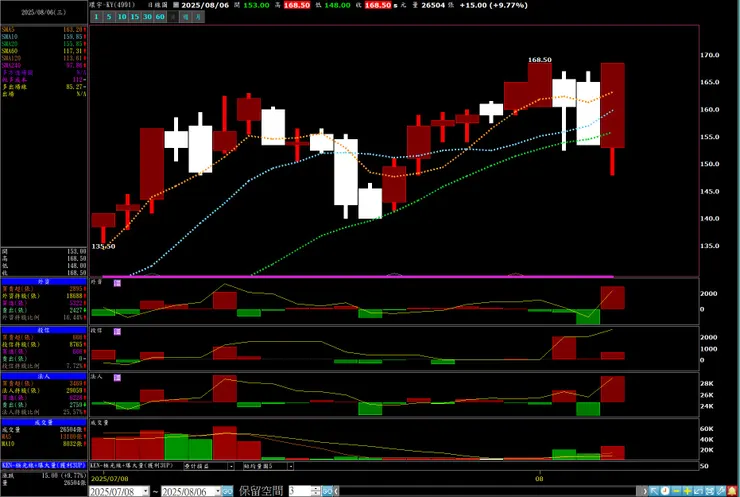Click the 外資持股(張) row
Image resolution: width=740 pixels, height=497 pixels.
tap(44, 296)
